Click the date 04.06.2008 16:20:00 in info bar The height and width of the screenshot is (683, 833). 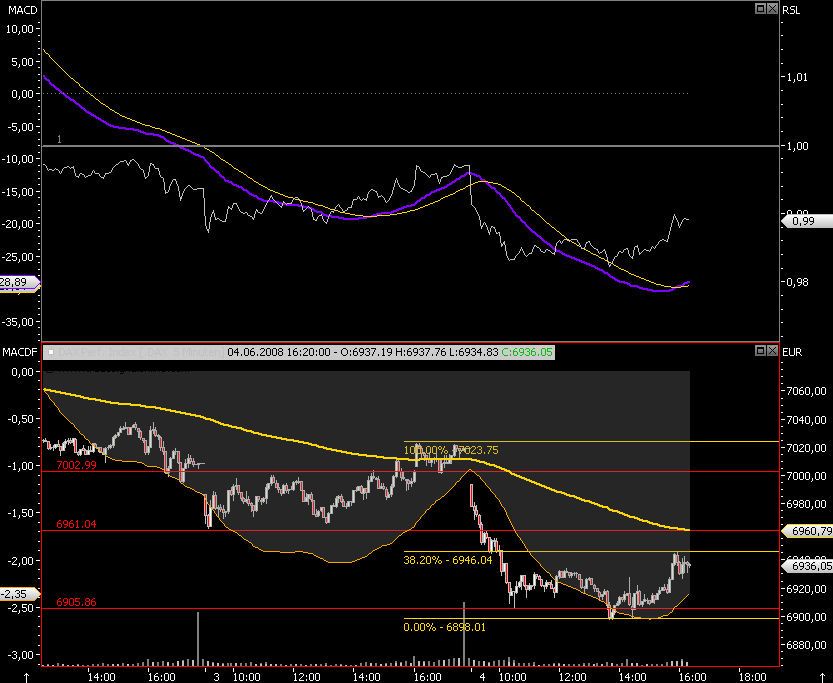click(279, 352)
